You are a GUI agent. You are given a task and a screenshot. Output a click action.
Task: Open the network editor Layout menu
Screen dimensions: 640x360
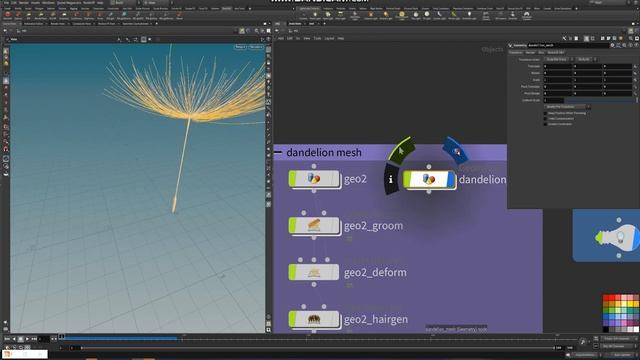coord(329,38)
